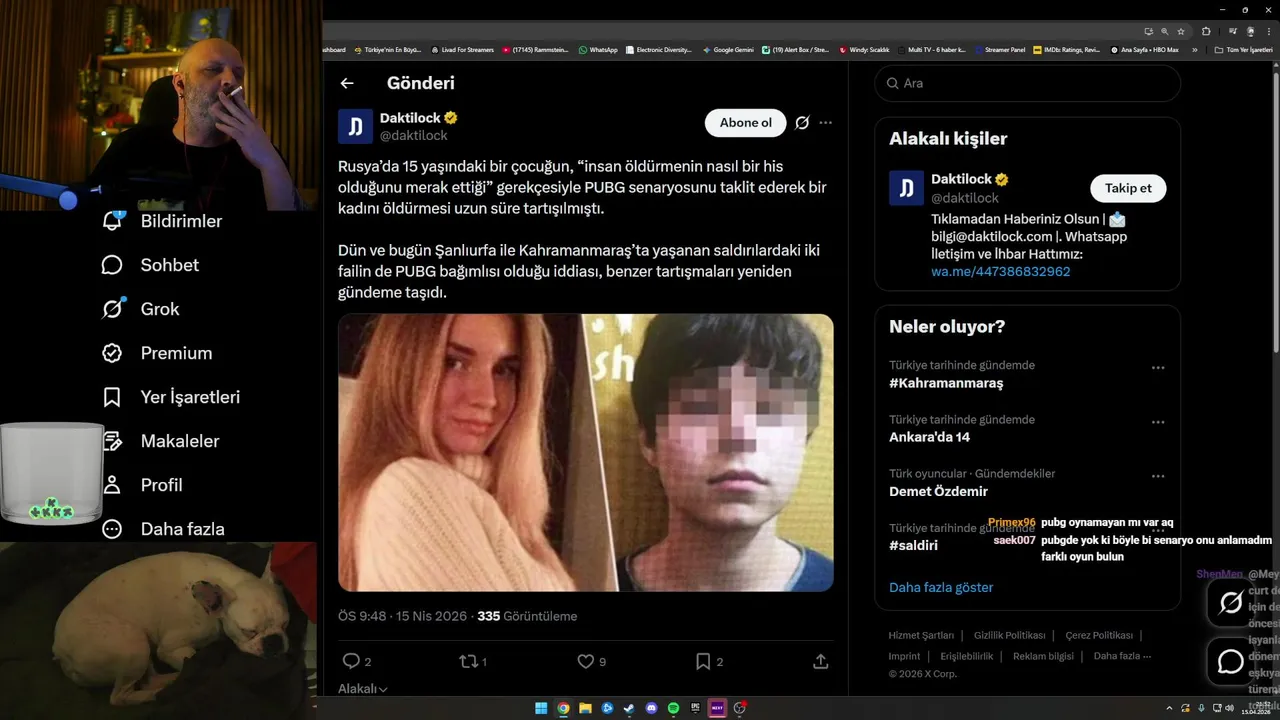
Task: Open the floating Grok button at right edge
Action: [1231, 602]
